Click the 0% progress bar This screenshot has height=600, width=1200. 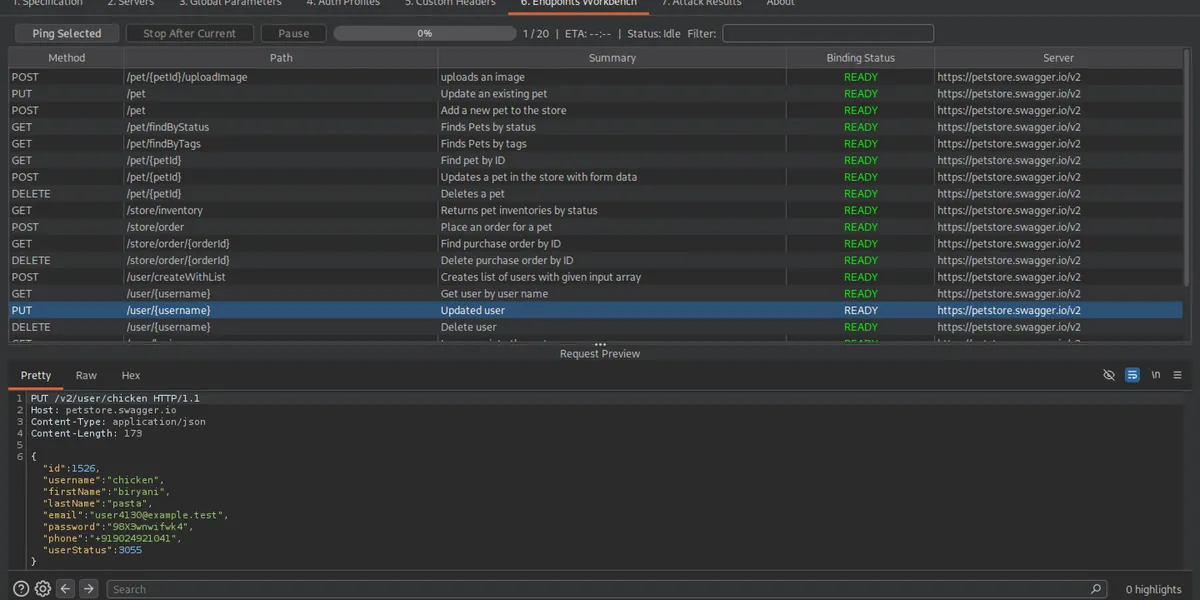pyautogui.click(x=425, y=33)
